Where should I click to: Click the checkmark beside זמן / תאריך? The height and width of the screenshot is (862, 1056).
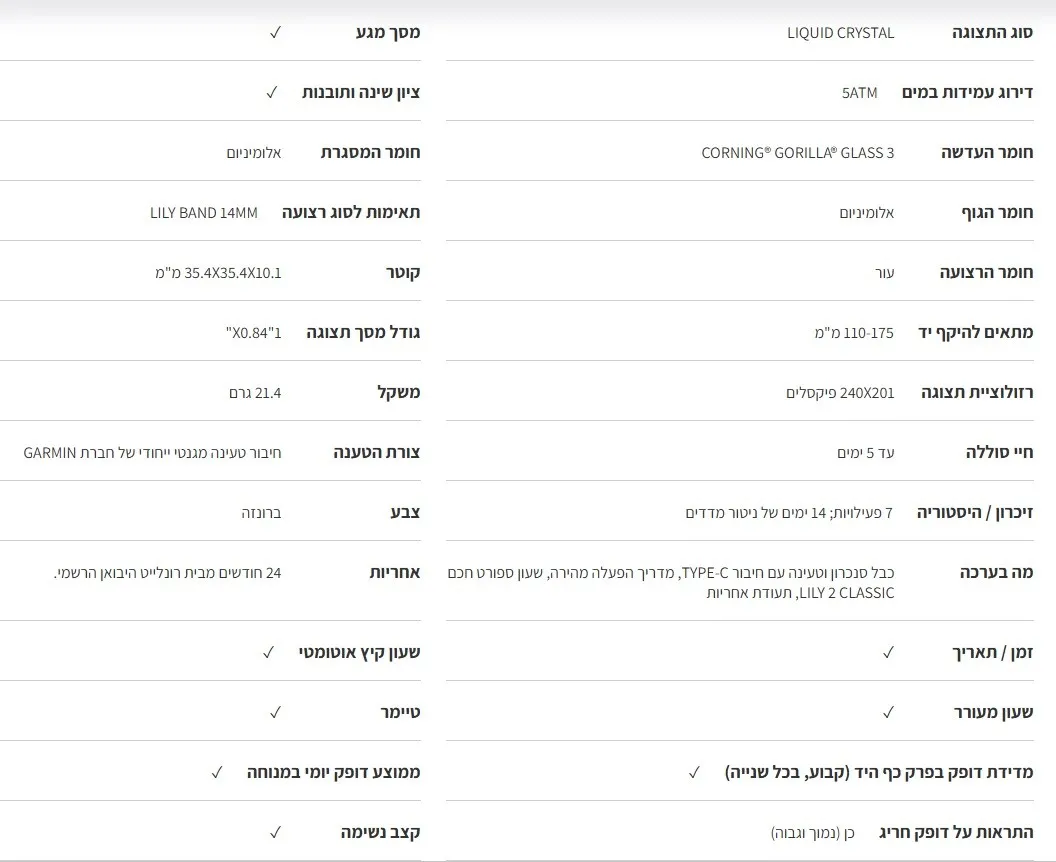(x=888, y=652)
